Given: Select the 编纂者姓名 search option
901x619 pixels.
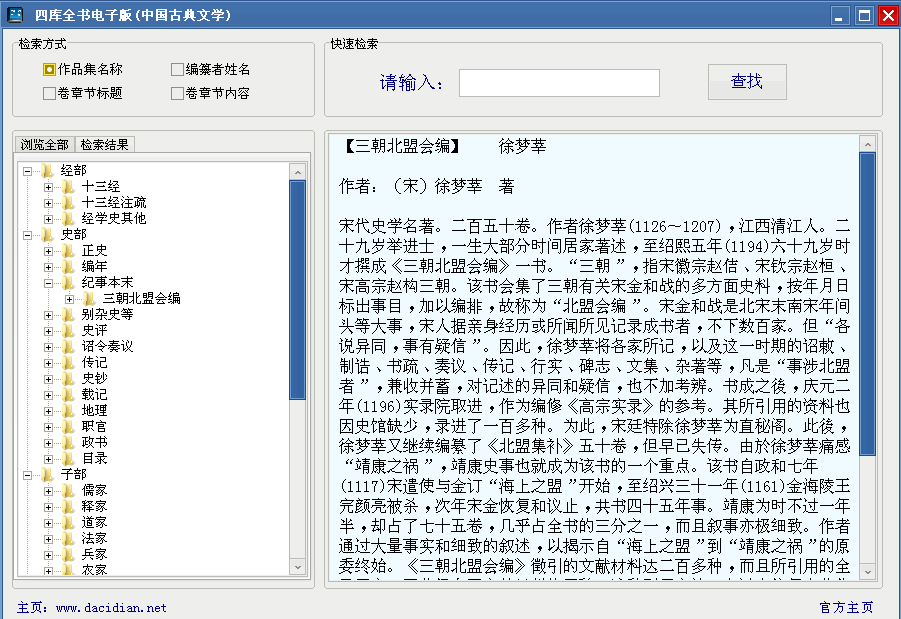Looking at the screenshot, I should pyautogui.click(x=210, y=70).
